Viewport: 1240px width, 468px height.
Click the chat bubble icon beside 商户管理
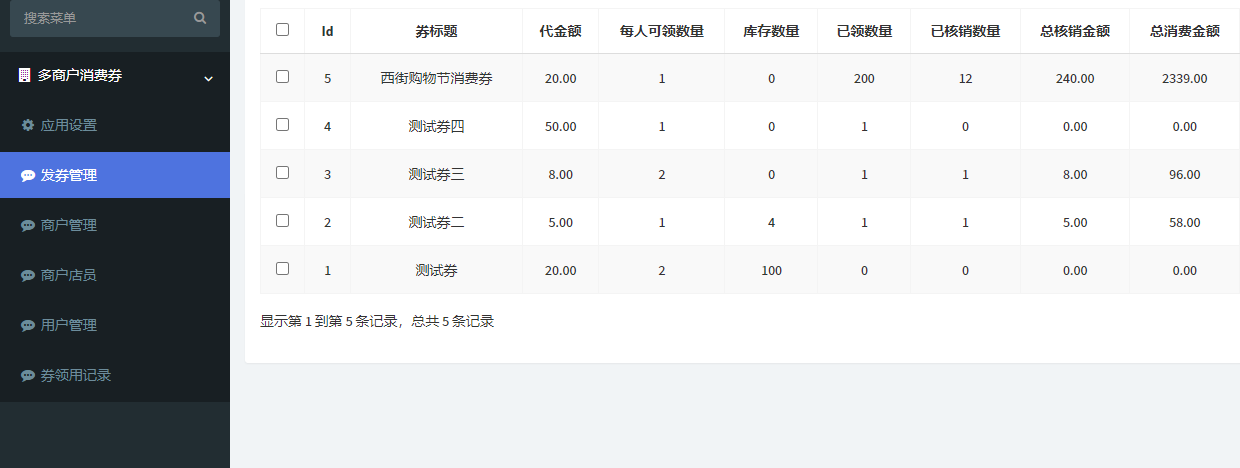tap(28, 226)
